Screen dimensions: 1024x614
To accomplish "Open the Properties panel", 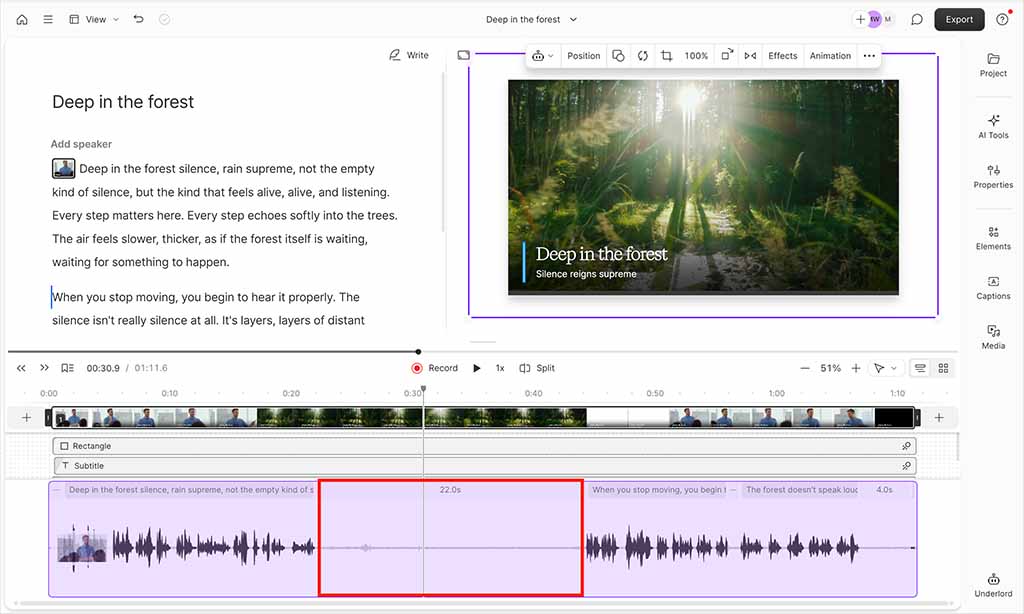I will click(x=992, y=178).
